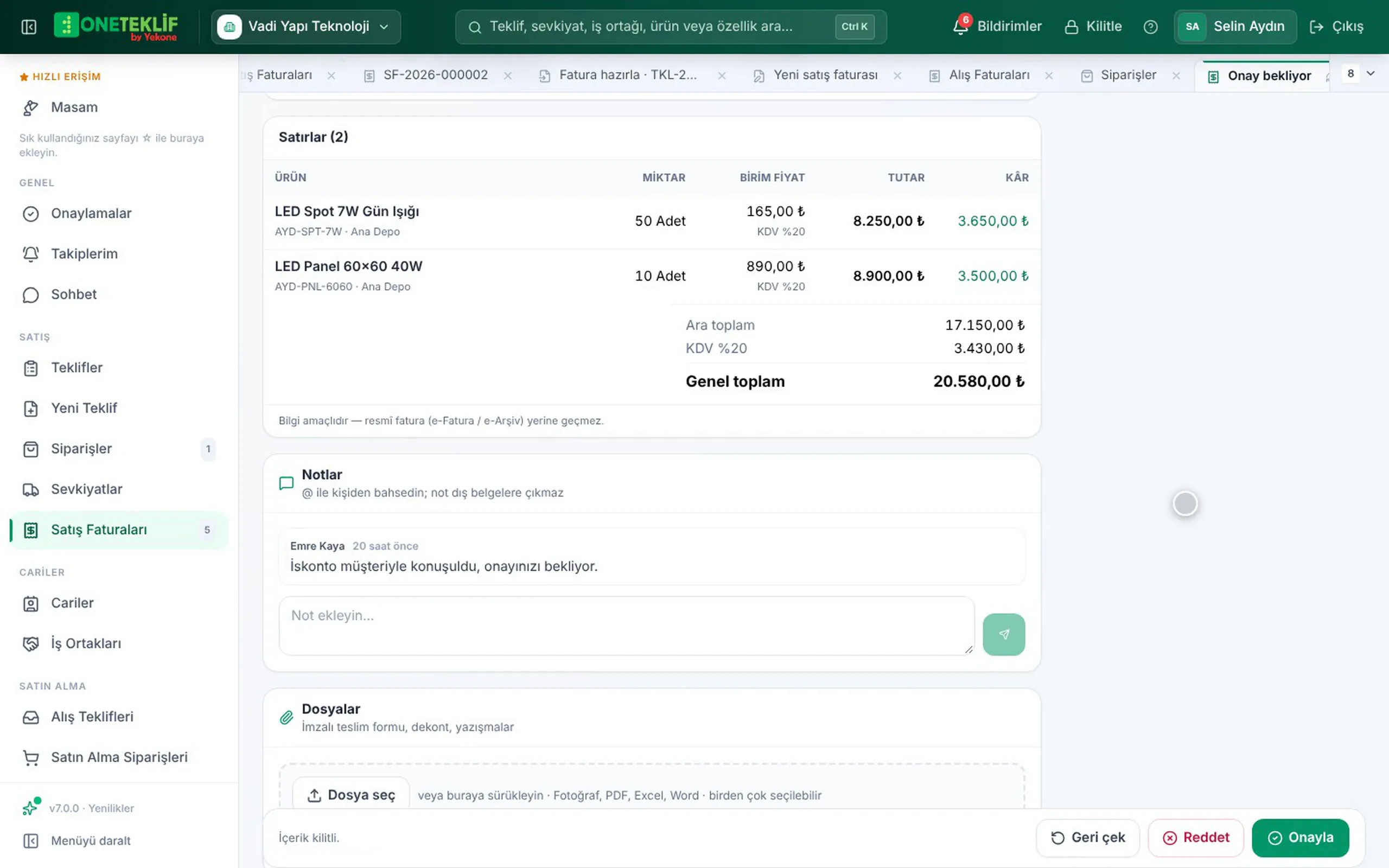Open the Bildirimler notifications bell
Image resolution: width=1389 pixels, height=868 pixels.
pos(998,27)
